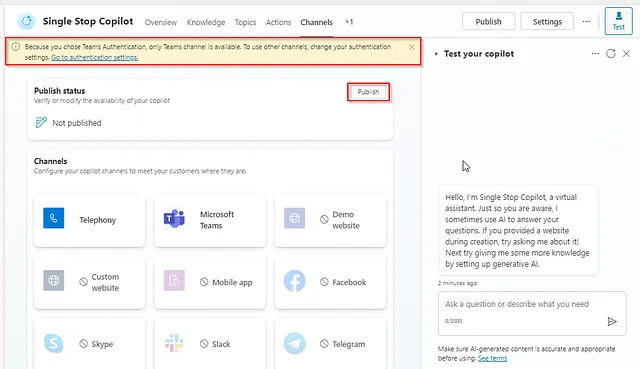Image resolution: width=640 pixels, height=369 pixels.
Task: Open the Telephony channel tile
Action: [89, 220]
